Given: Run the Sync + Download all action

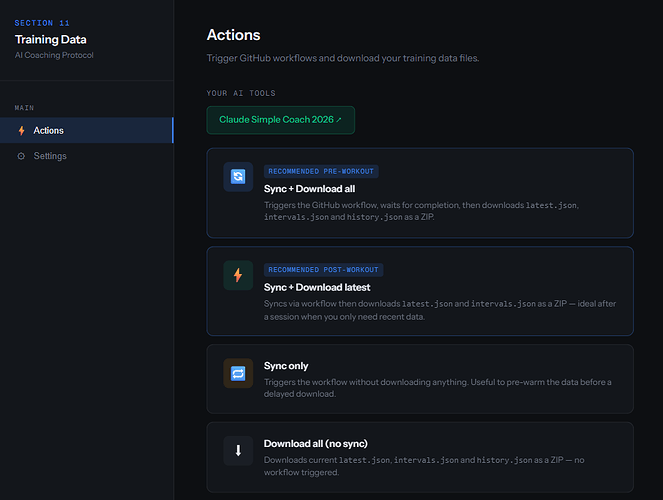Looking at the screenshot, I should (420, 193).
